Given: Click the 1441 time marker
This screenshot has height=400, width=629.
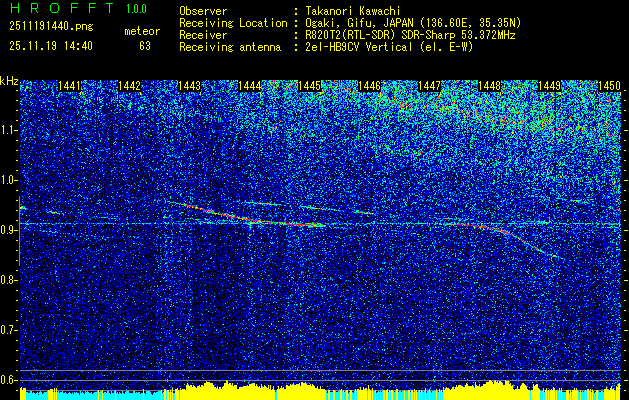Looking at the screenshot, I should pos(70,87).
